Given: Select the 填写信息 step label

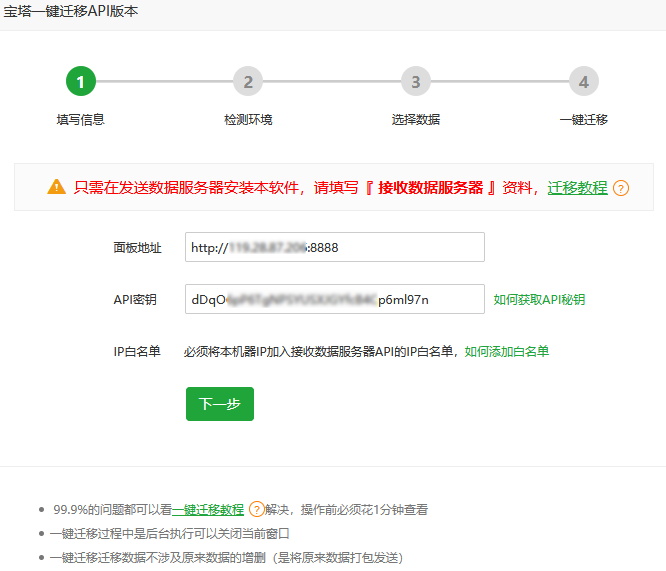Looking at the screenshot, I should [81, 120].
